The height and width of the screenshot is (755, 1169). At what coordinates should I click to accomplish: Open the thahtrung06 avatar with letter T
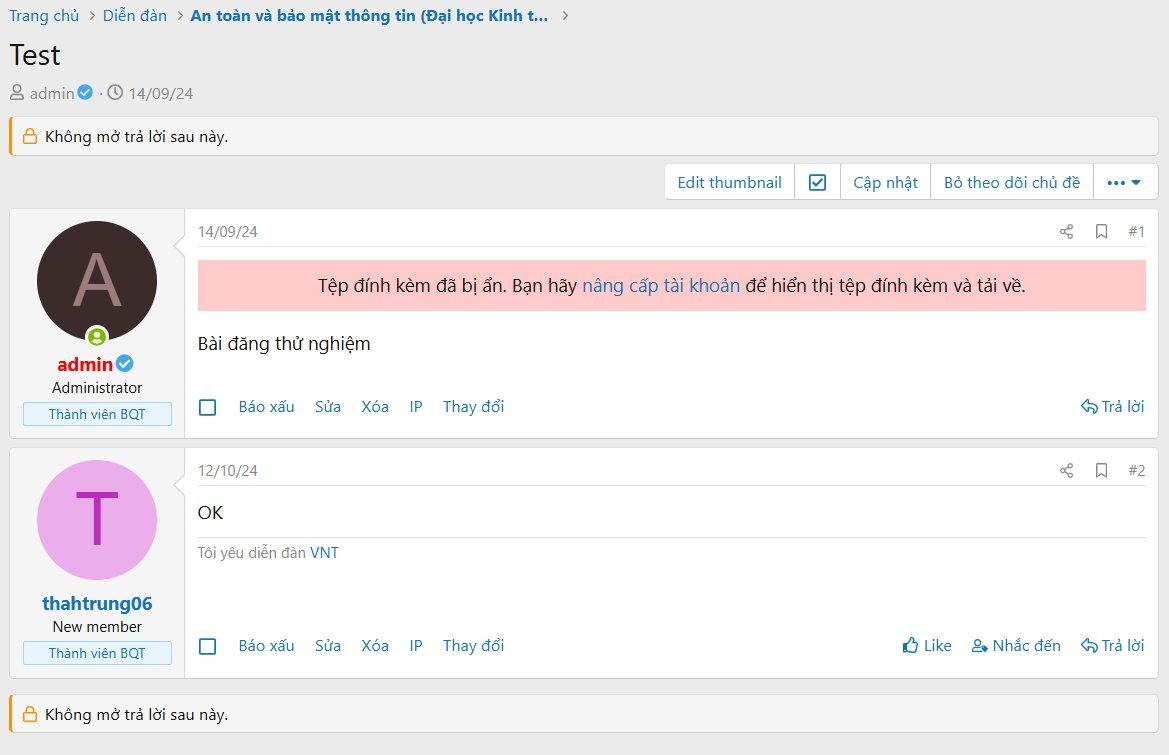click(97, 520)
